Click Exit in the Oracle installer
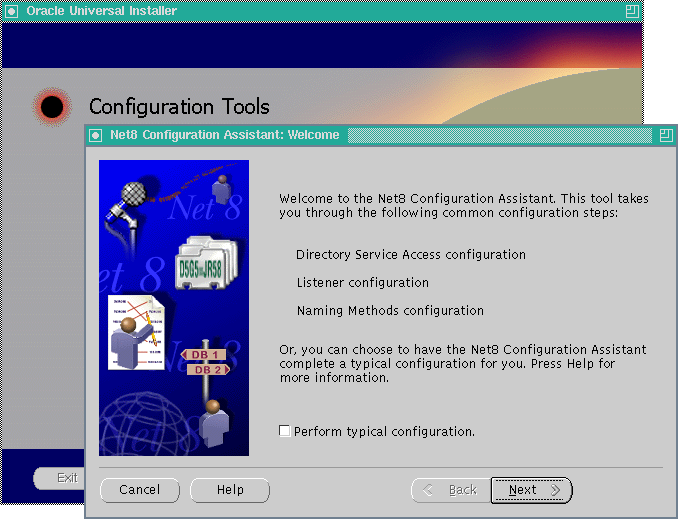 [66, 478]
